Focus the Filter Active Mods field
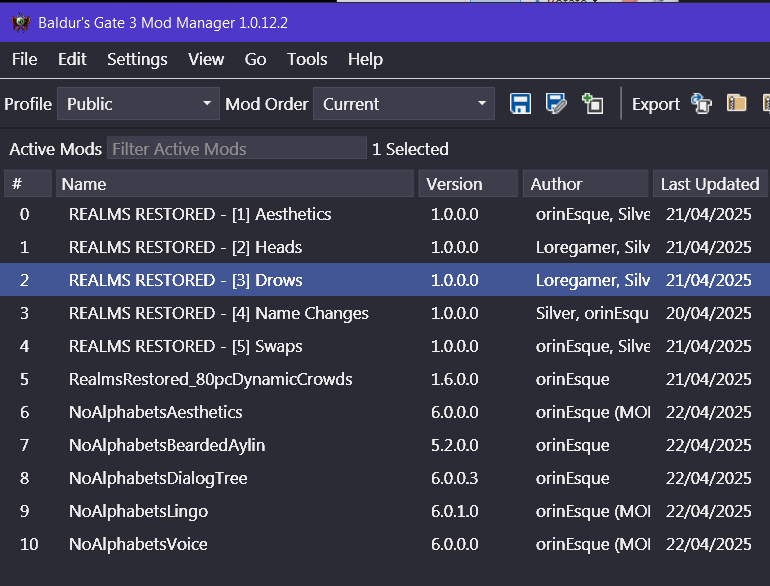Viewport: 770px width, 586px height. click(x=237, y=148)
